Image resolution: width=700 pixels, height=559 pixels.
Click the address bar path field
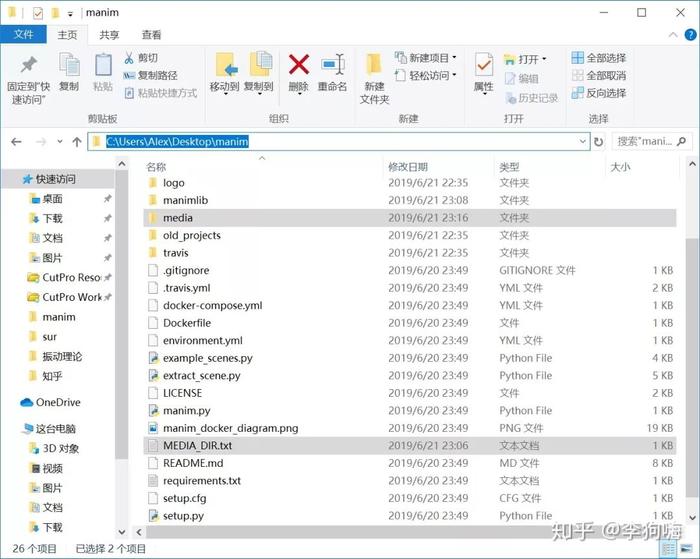338,142
